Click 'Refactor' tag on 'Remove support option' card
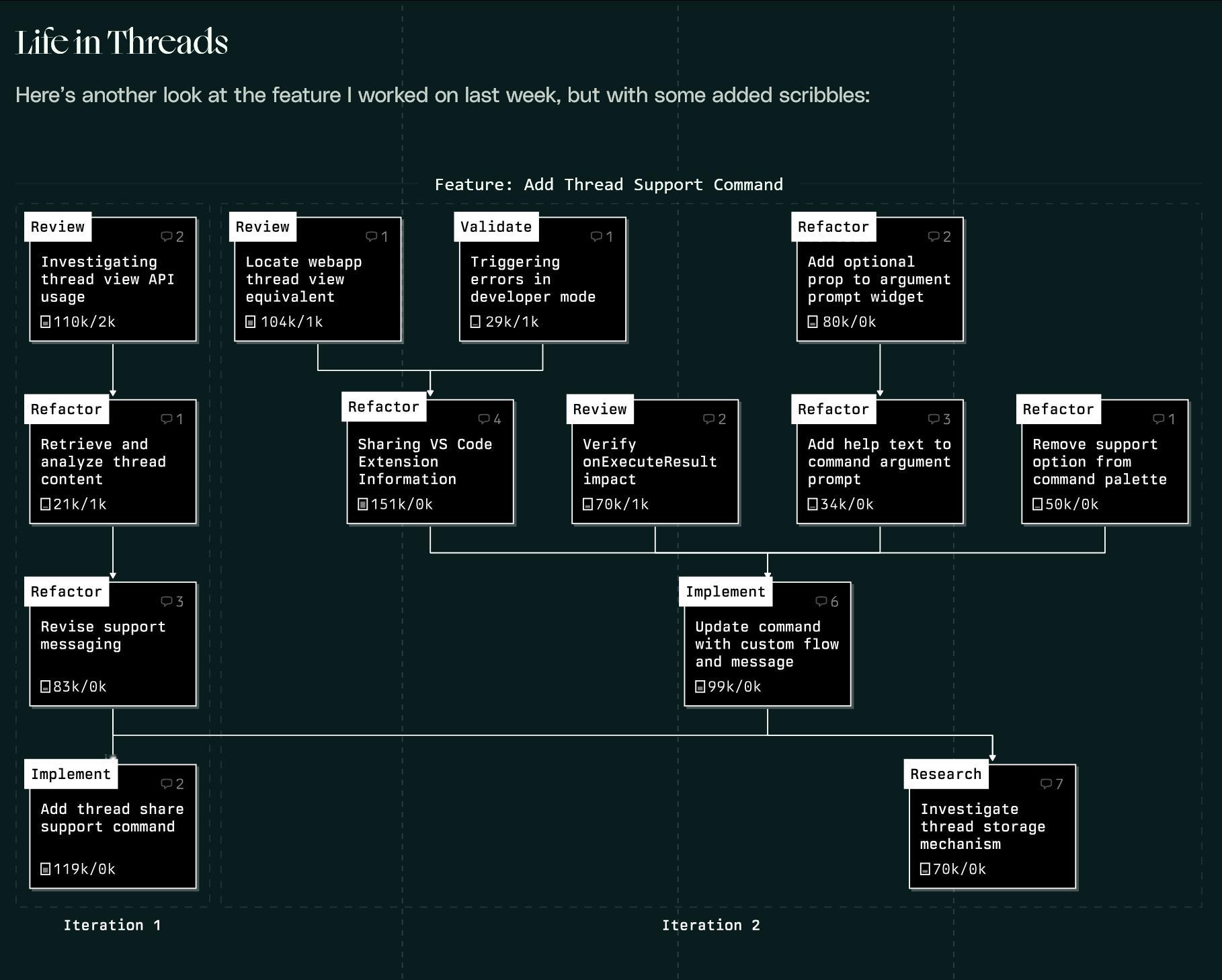The width and height of the screenshot is (1222, 980). 1058,409
